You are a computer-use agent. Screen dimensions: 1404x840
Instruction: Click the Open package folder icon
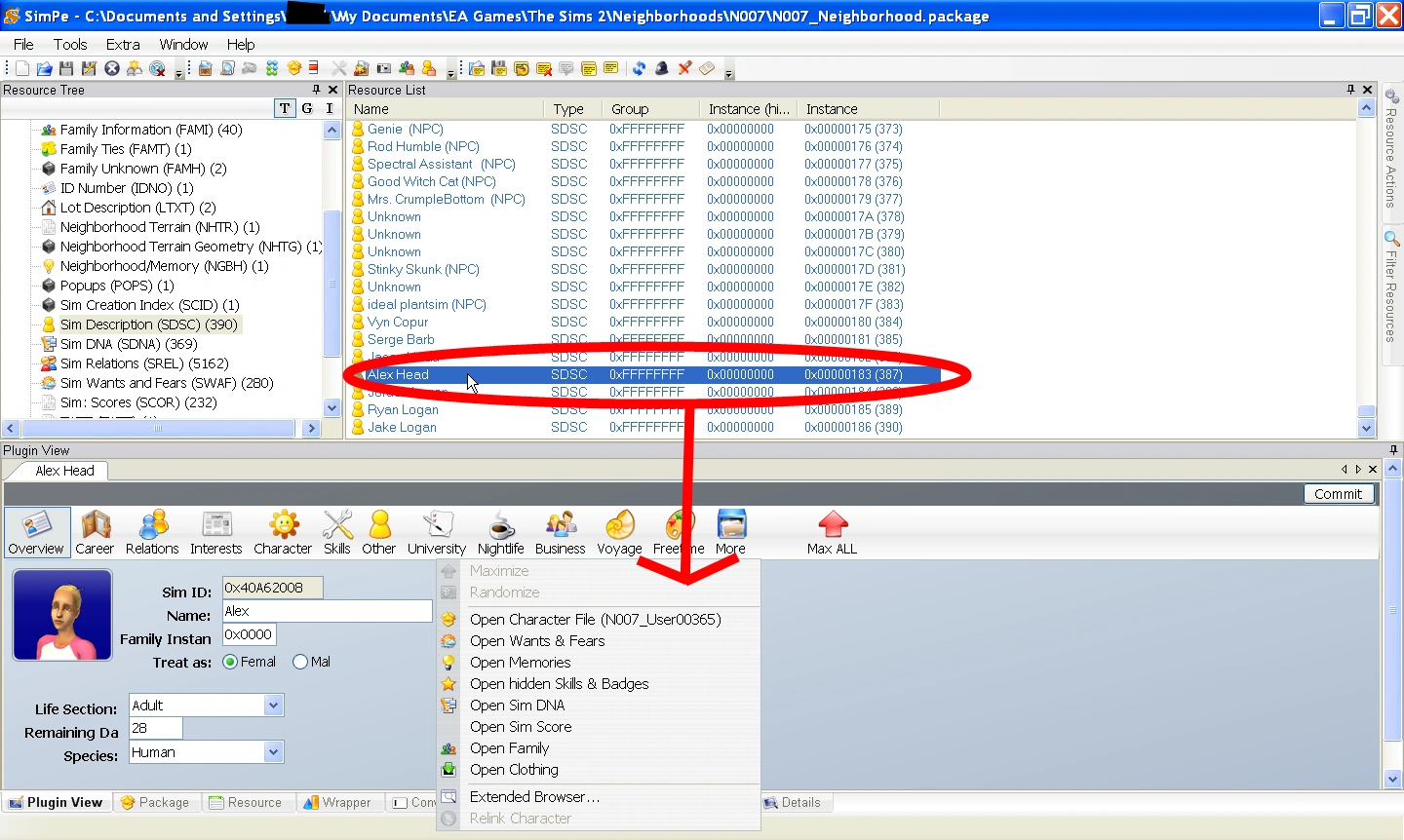pos(44,68)
